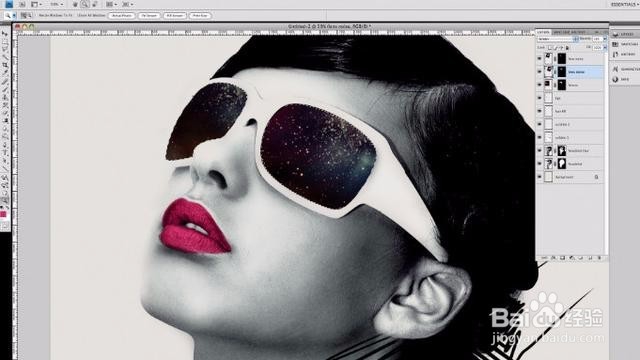Click the Lock all icon in Layers panel
The height and width of the screenshot is (360, 640).
(x=567, y=47)
